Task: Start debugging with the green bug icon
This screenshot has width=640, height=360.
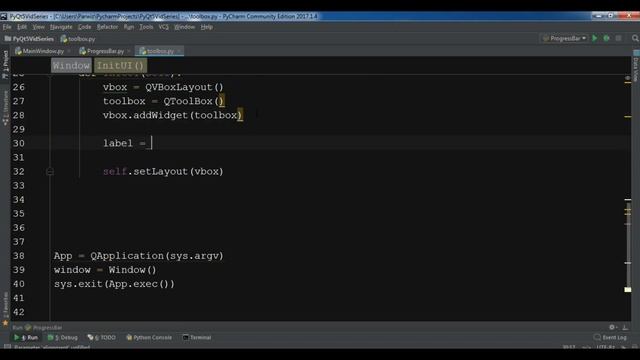Action: [x=607, y=38]
